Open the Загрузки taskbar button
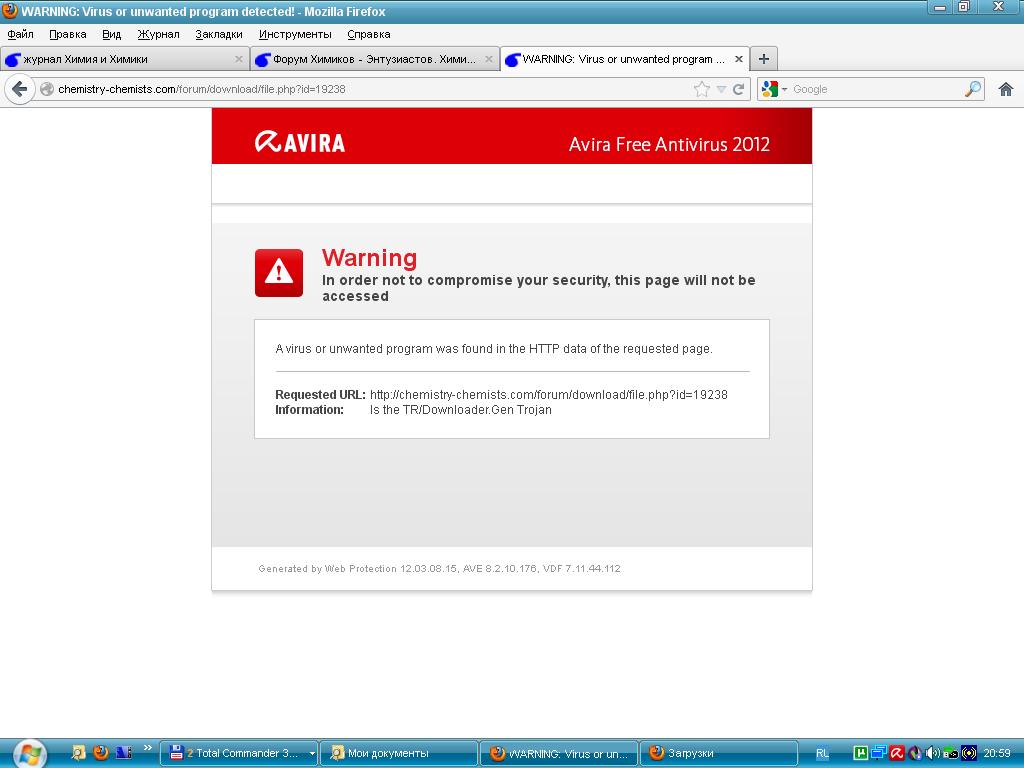This screenshot has width=1024, height=768. (x=718, y=754)
